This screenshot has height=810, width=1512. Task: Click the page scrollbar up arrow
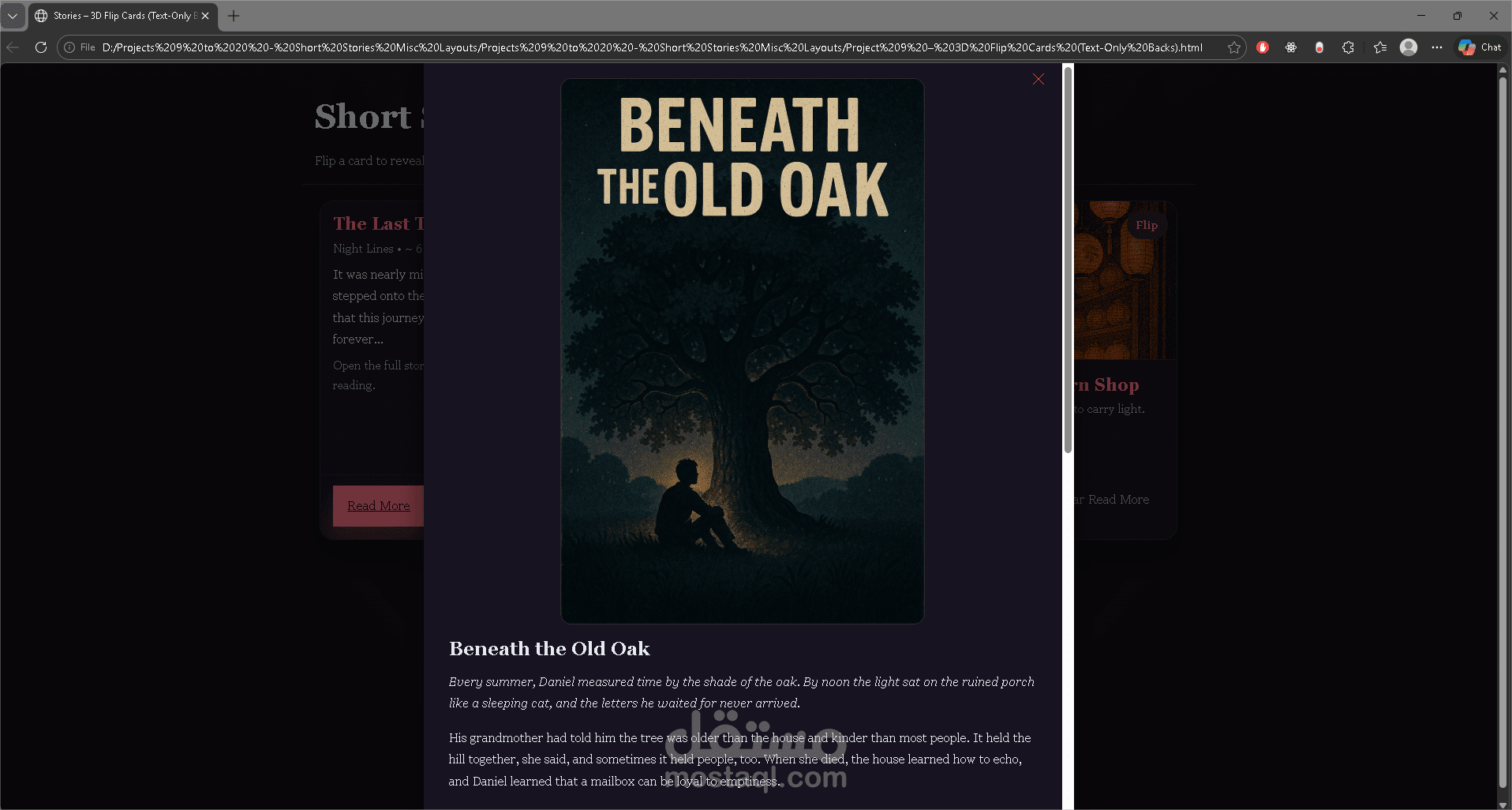point(1503,69)
